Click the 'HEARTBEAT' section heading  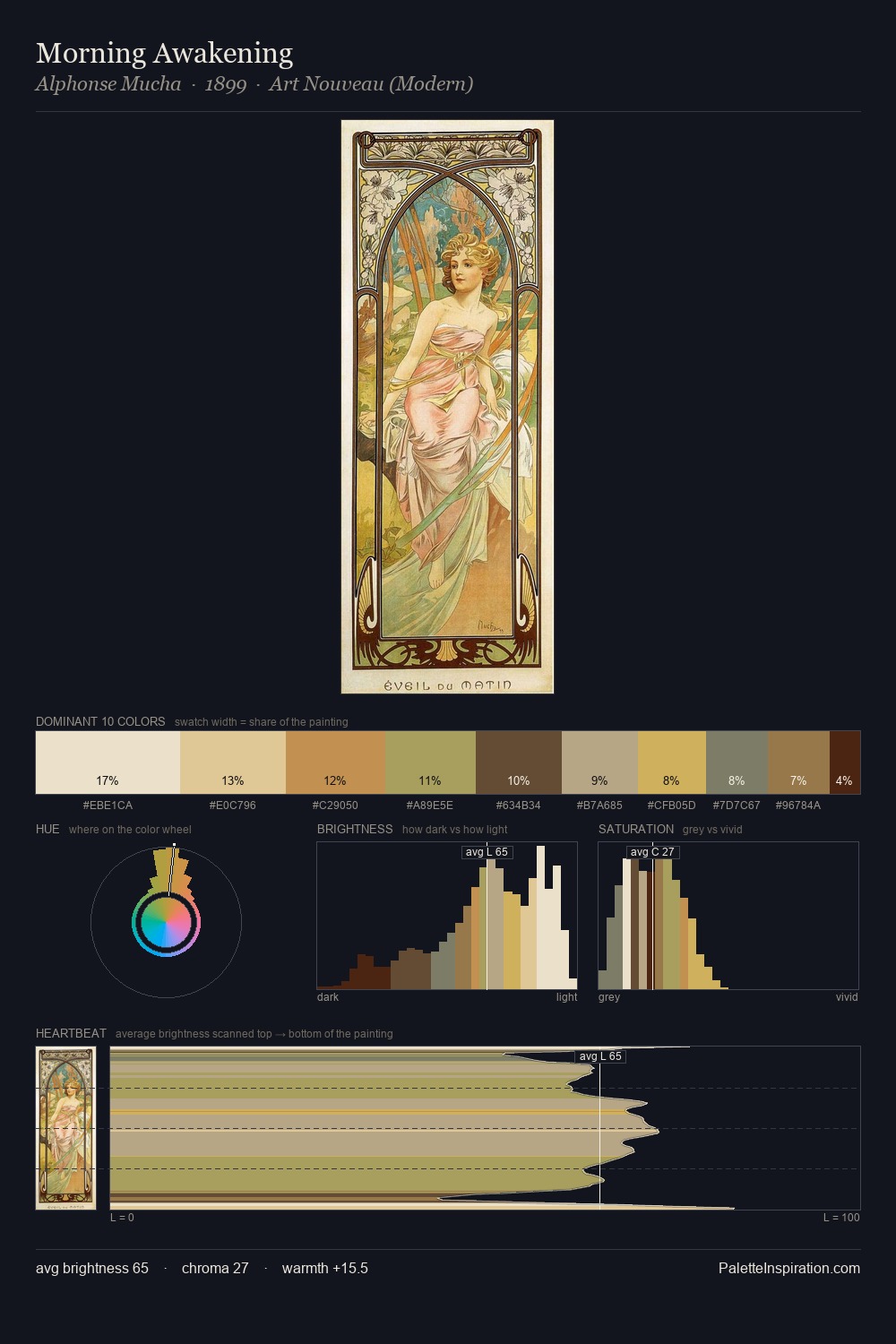pos(71,1033)
